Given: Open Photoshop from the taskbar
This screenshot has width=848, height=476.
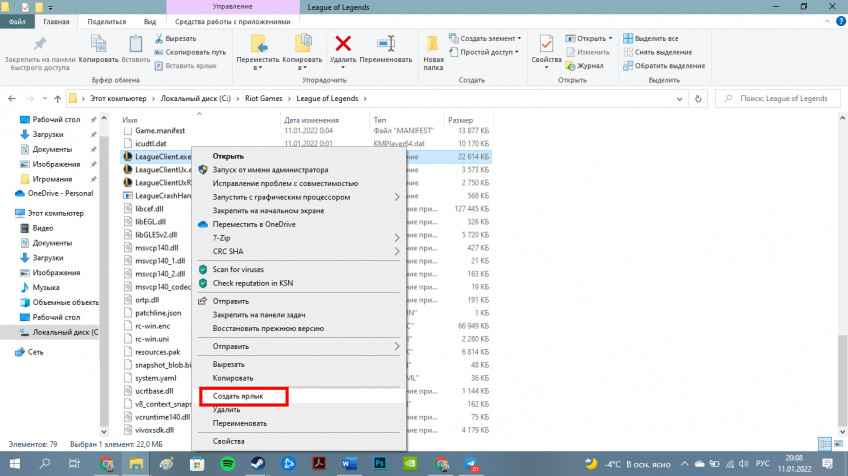Looking at the screenshot, I should coord(380,464).
